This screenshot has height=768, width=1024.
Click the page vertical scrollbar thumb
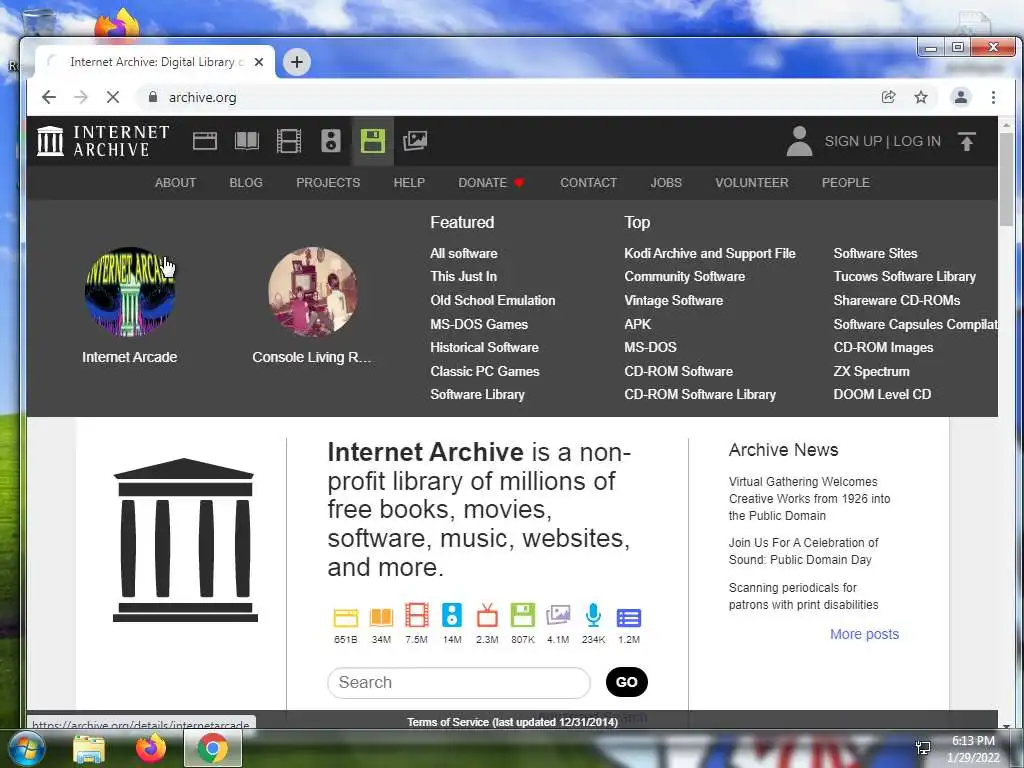[1006, 180]
